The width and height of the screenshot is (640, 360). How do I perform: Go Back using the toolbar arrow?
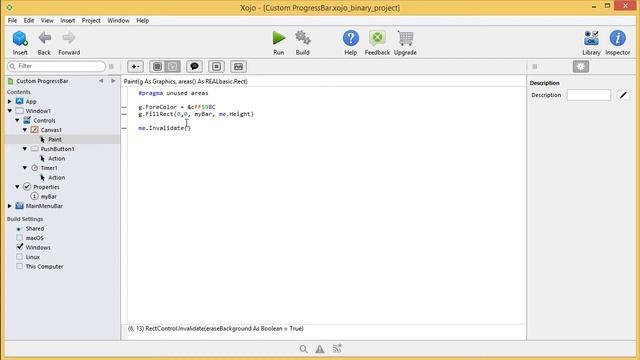point(44,38)
